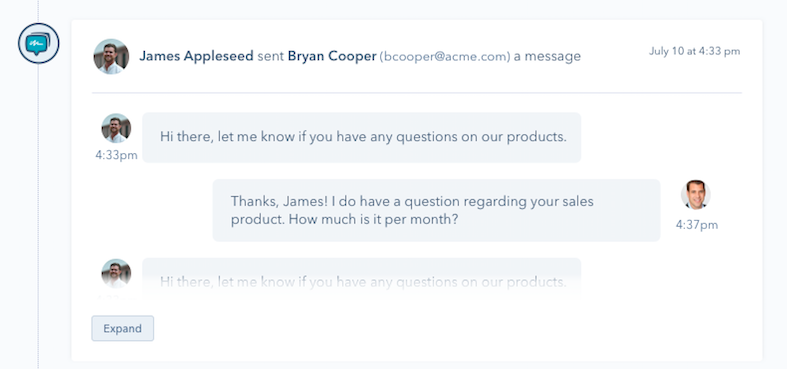Open Bryan Cooper contact name link

[x=332, y=56]
